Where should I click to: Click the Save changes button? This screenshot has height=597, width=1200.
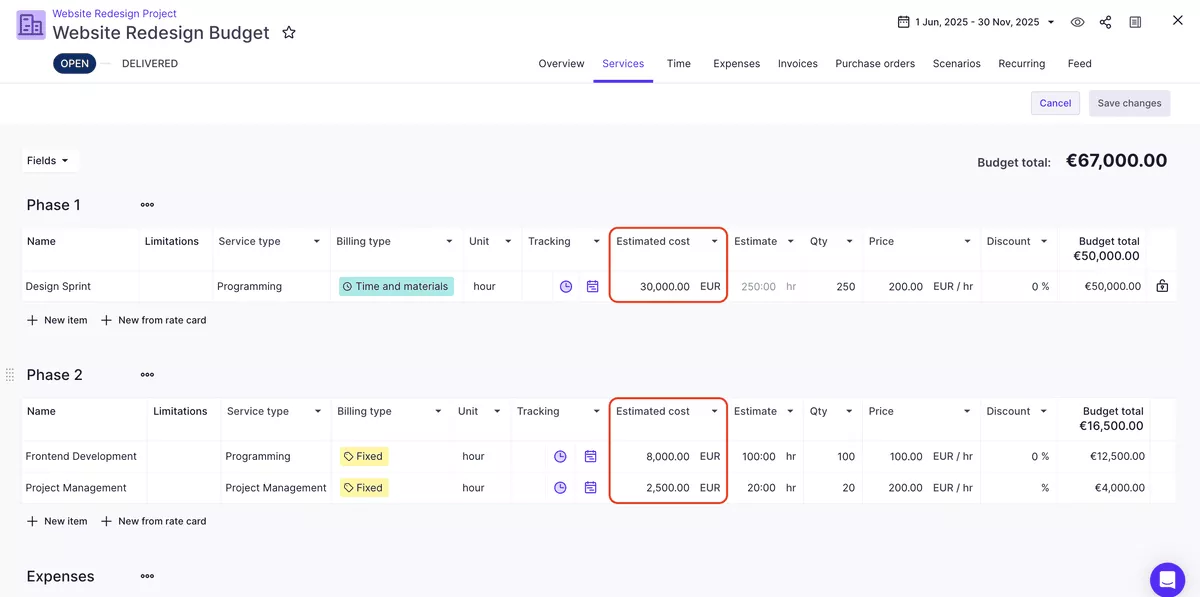click(x=1129, y=103)
